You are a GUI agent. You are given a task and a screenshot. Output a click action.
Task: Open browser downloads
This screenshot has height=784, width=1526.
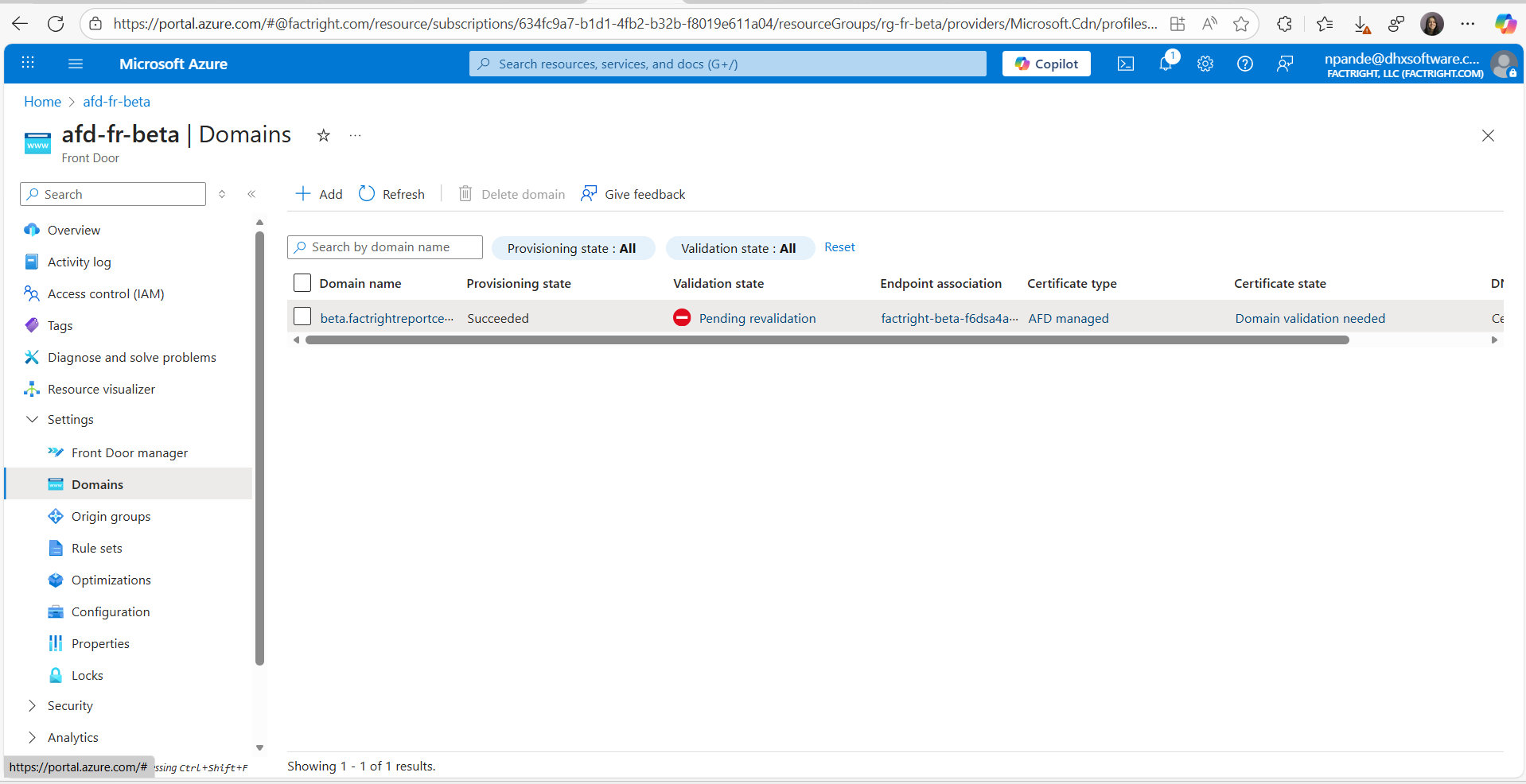1362,25
